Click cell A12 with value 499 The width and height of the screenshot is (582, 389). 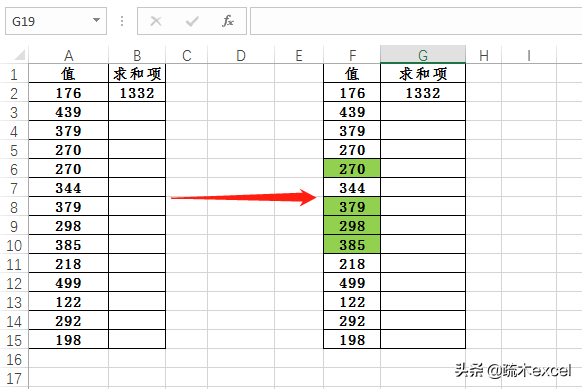pos(68,283)
